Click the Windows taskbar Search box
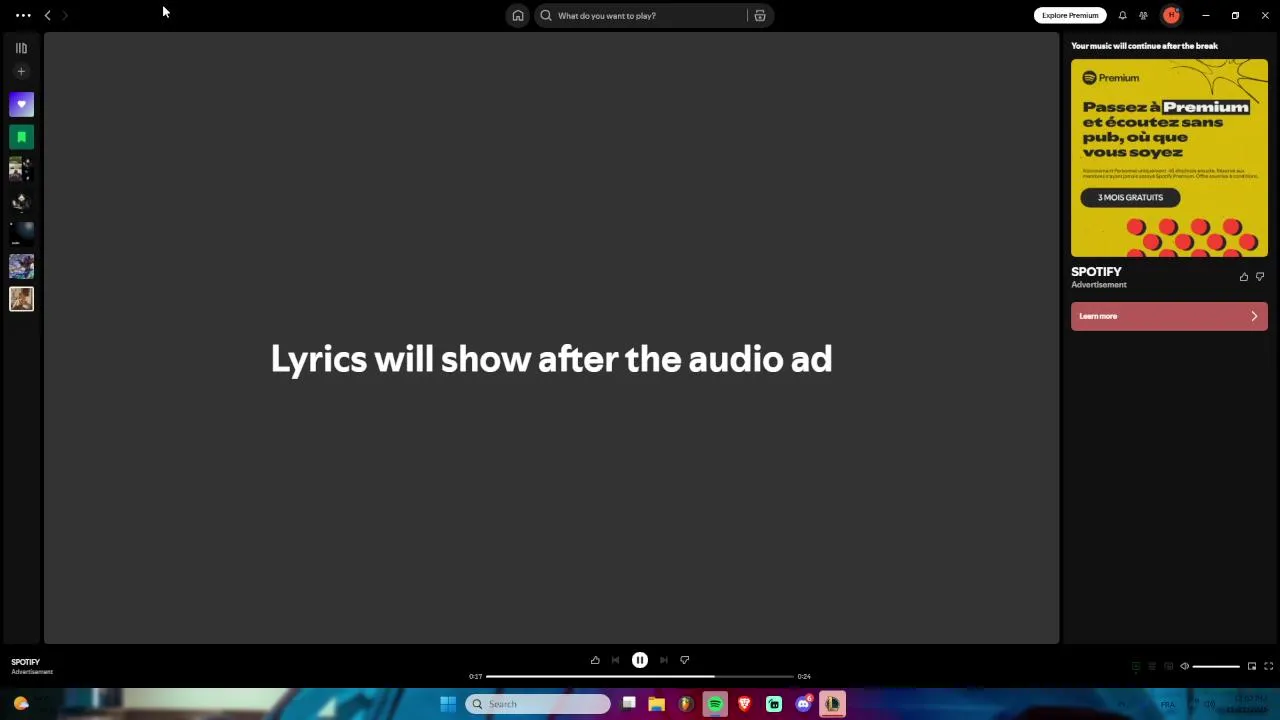1280x720 pixels. click(x=538, y=704)
